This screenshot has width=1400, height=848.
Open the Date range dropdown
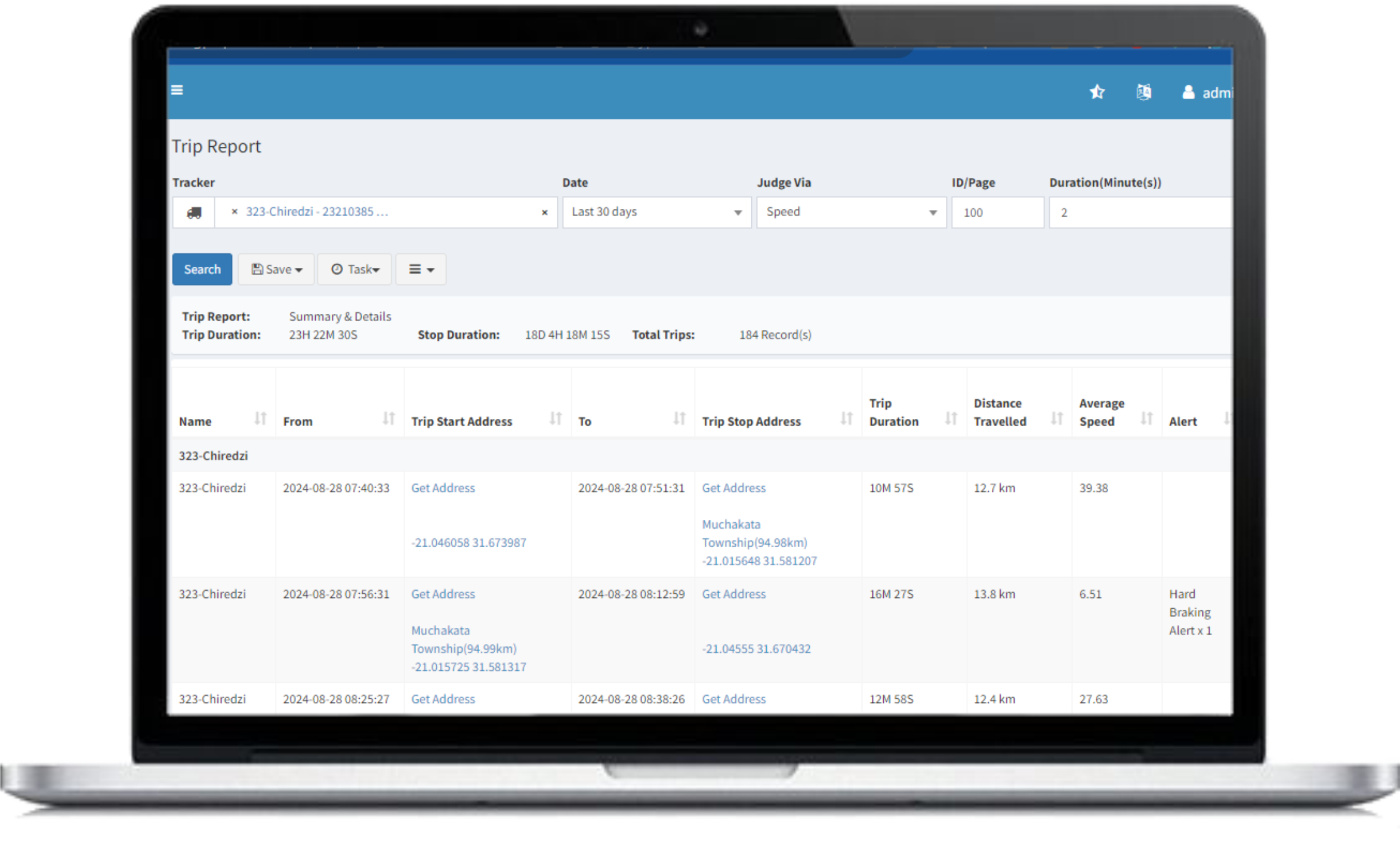click(656, 212)
